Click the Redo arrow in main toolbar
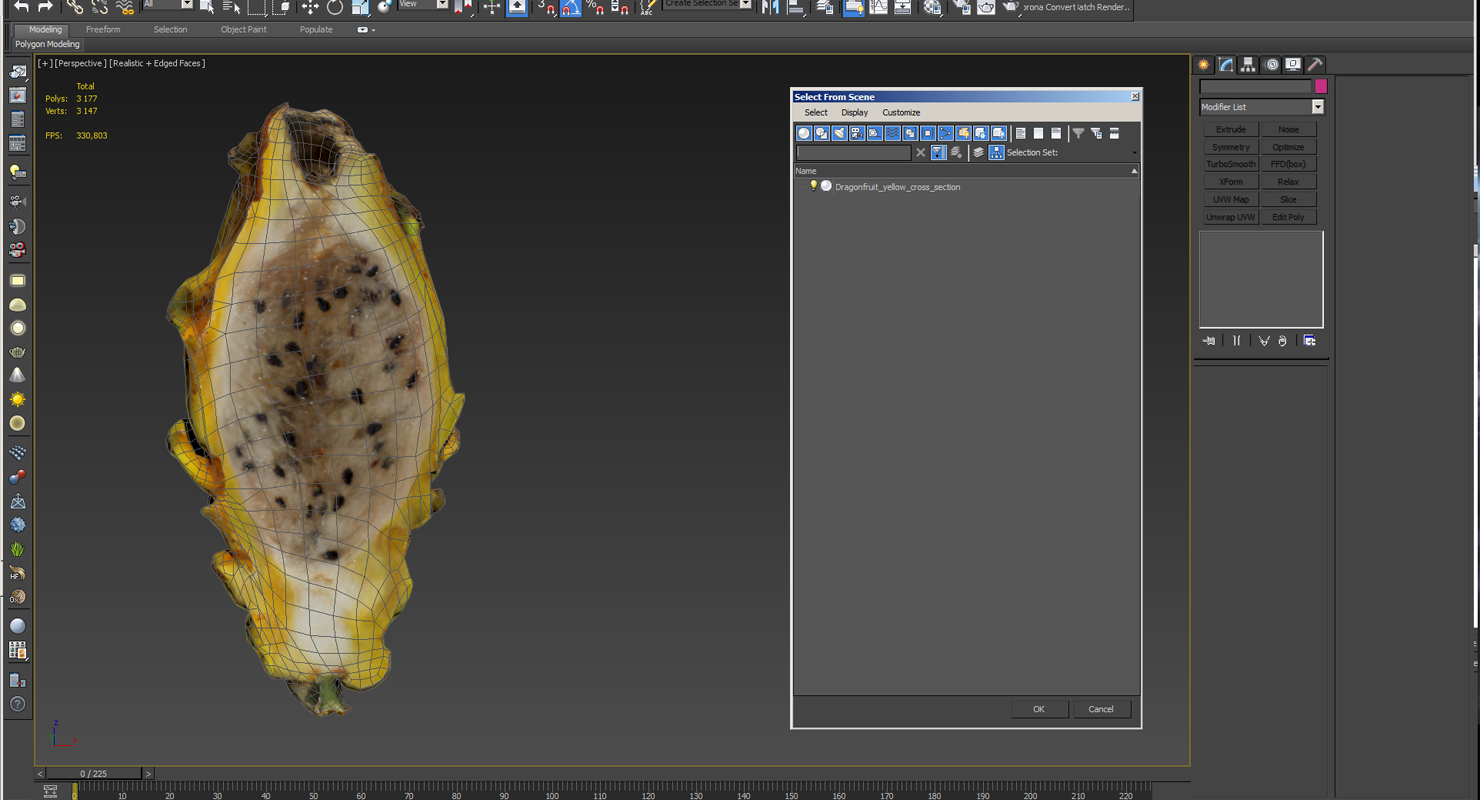 tap(46, 7)
